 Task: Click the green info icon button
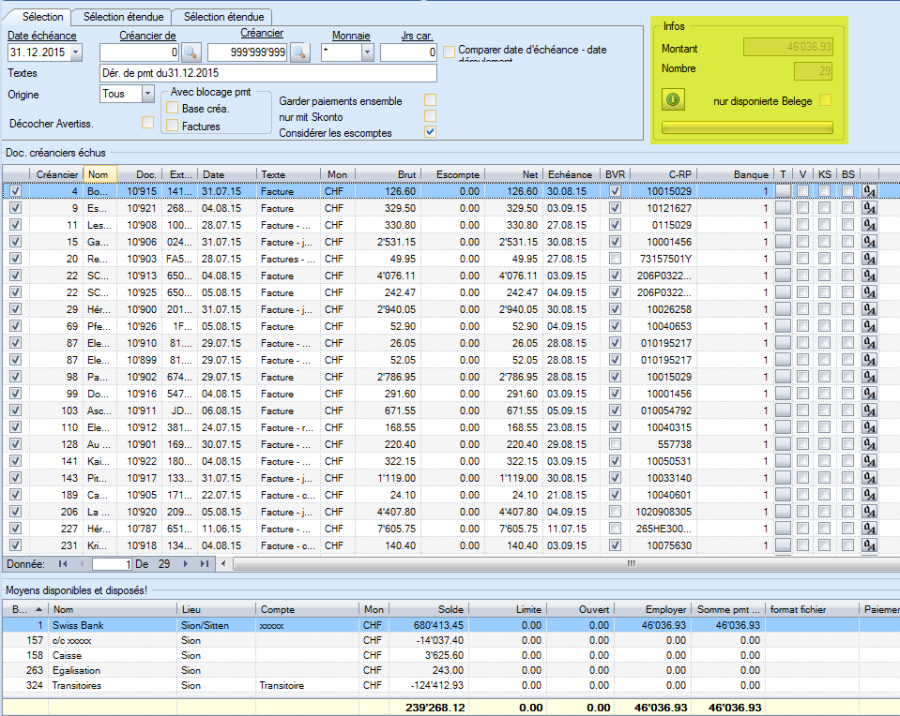click(673, 100)
